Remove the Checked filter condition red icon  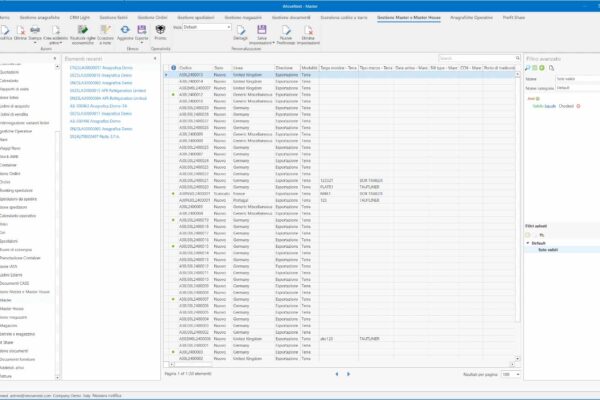click(x=578, y=106)
